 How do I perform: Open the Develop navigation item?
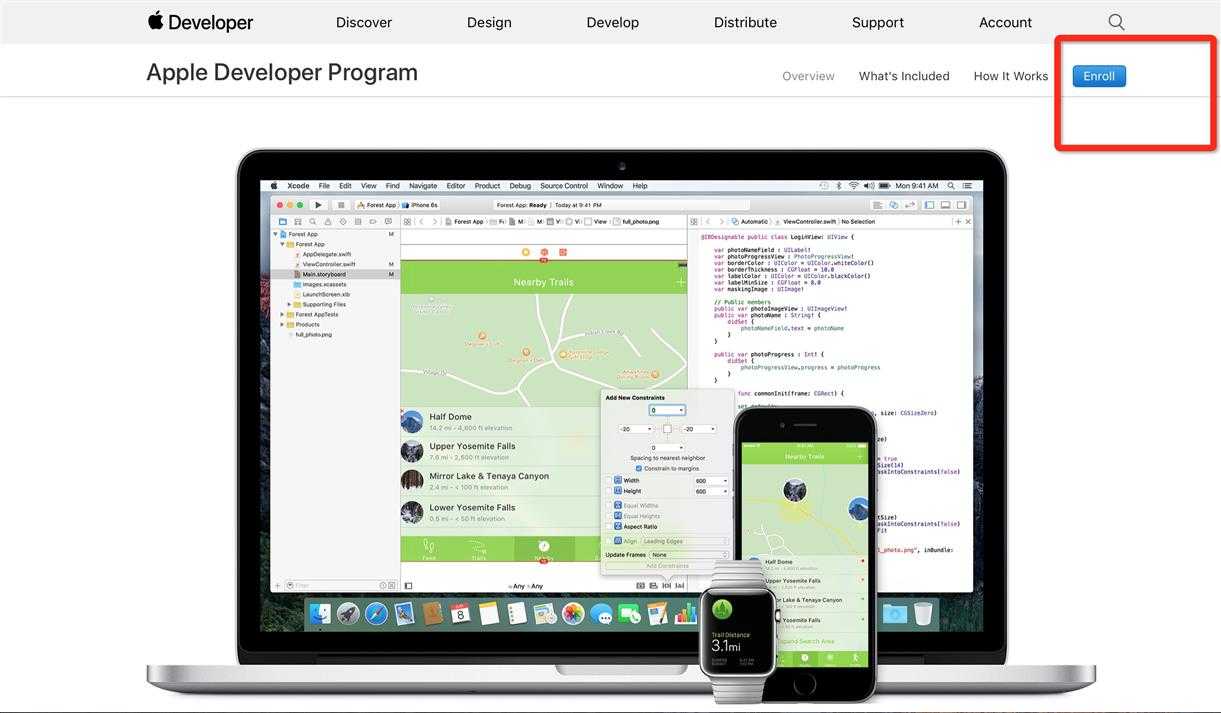(x=613, y=22)
